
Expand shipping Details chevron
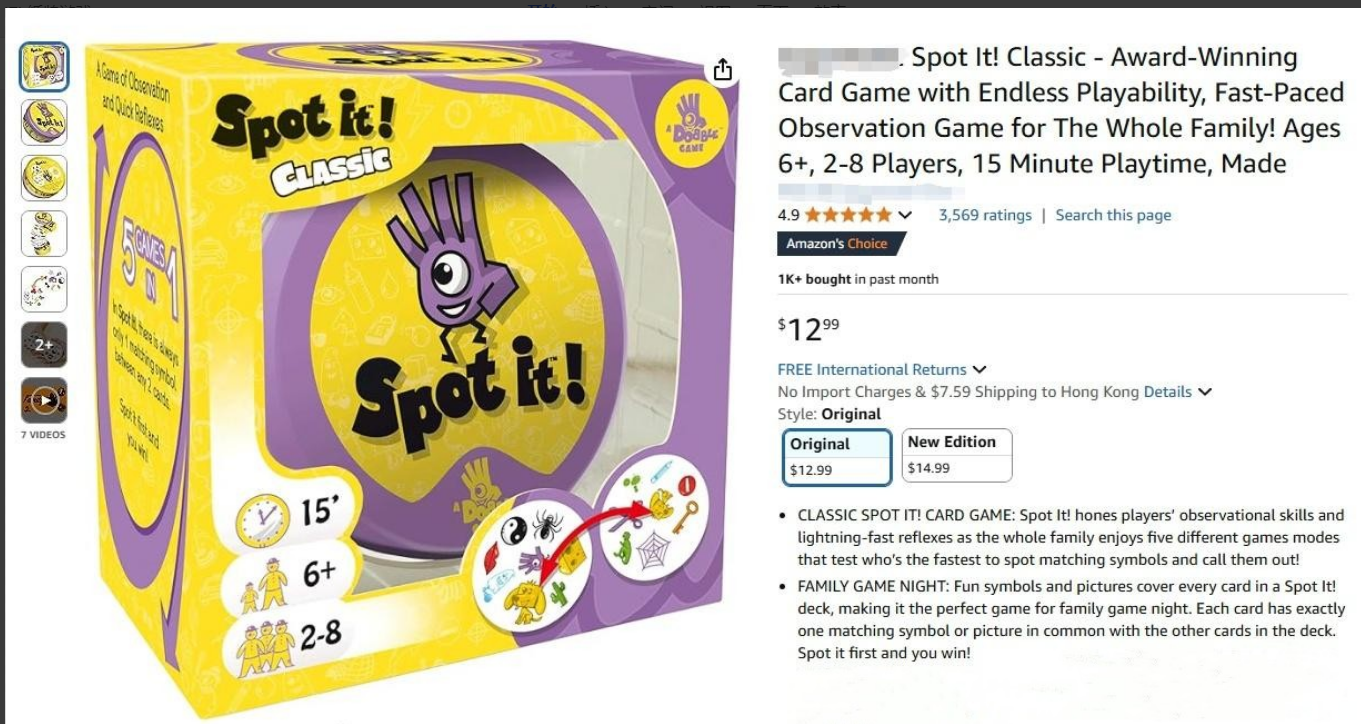[x=1205, y=392]
